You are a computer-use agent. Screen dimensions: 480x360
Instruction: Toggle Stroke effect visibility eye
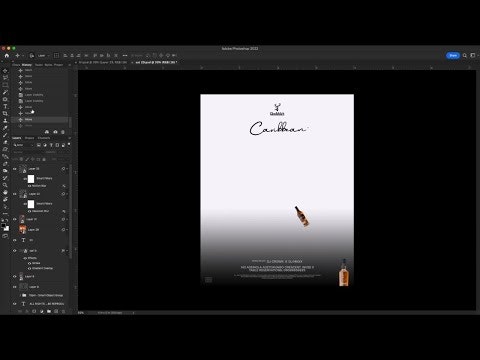point(29,263)
